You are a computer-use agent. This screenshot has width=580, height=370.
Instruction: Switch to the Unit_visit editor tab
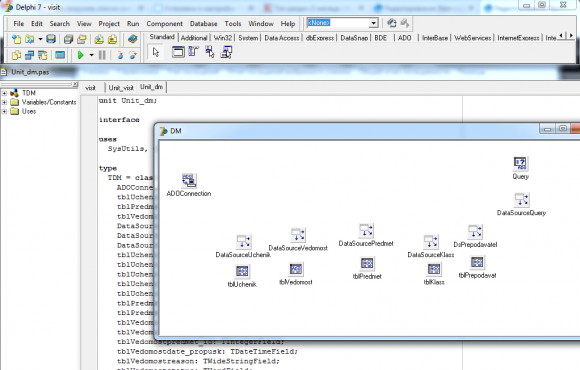121,88
